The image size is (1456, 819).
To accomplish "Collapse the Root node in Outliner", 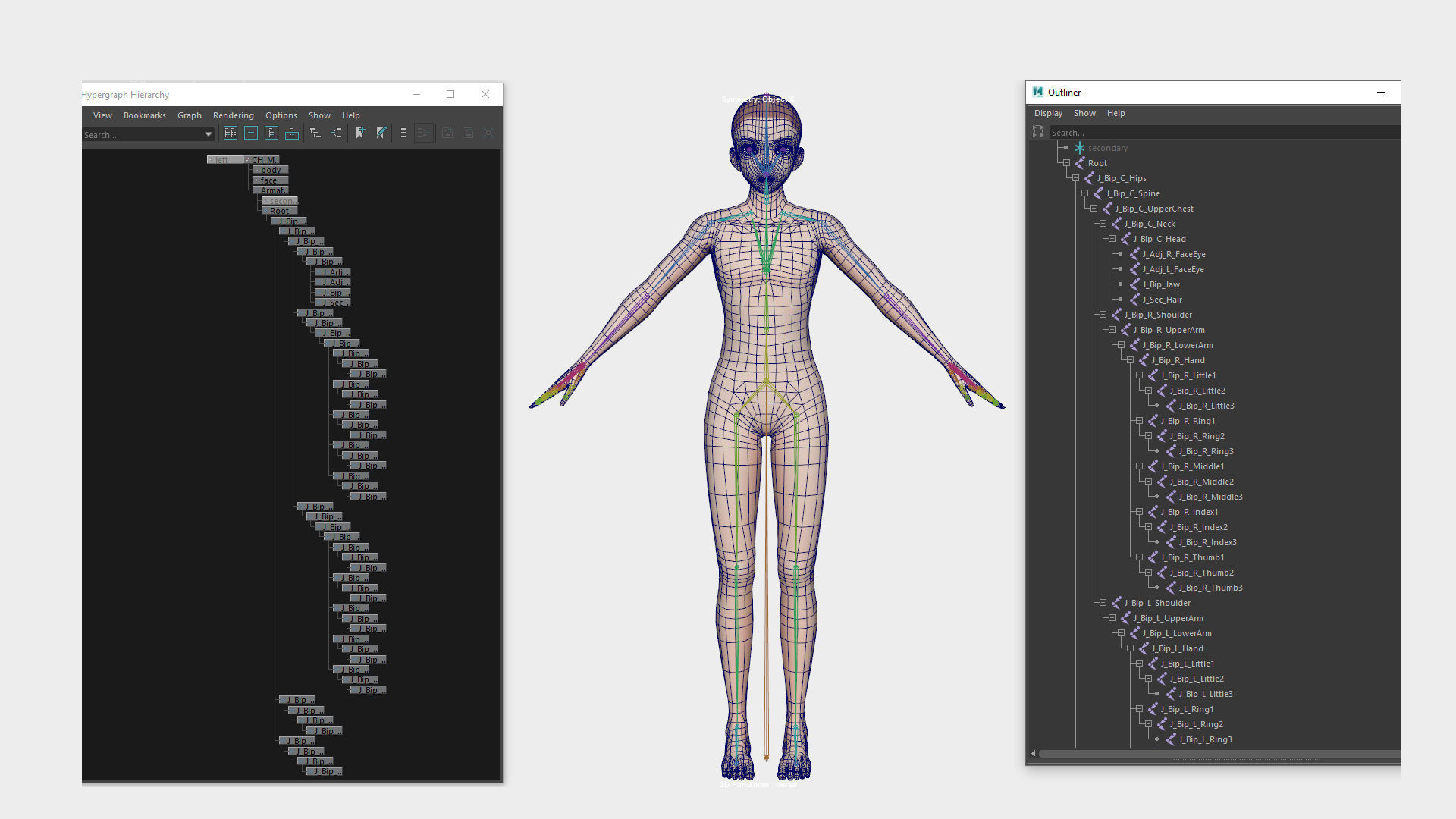I will coord(1066,163).
